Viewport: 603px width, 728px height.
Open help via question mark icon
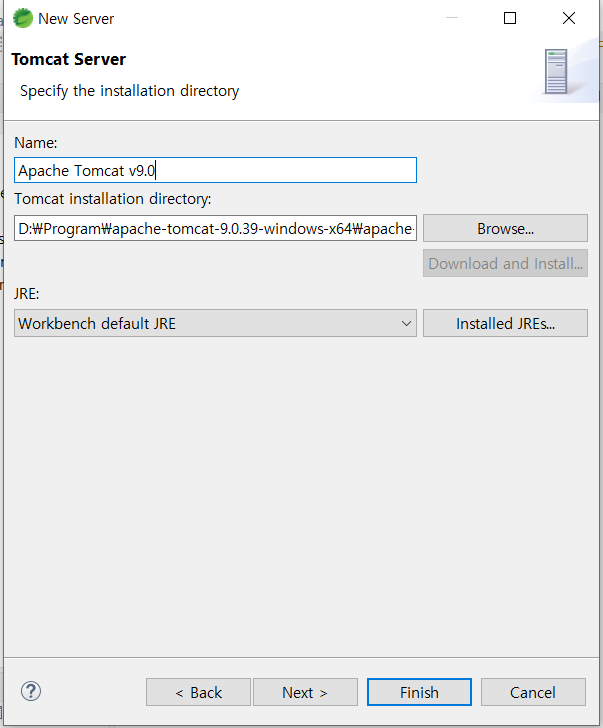31,691
